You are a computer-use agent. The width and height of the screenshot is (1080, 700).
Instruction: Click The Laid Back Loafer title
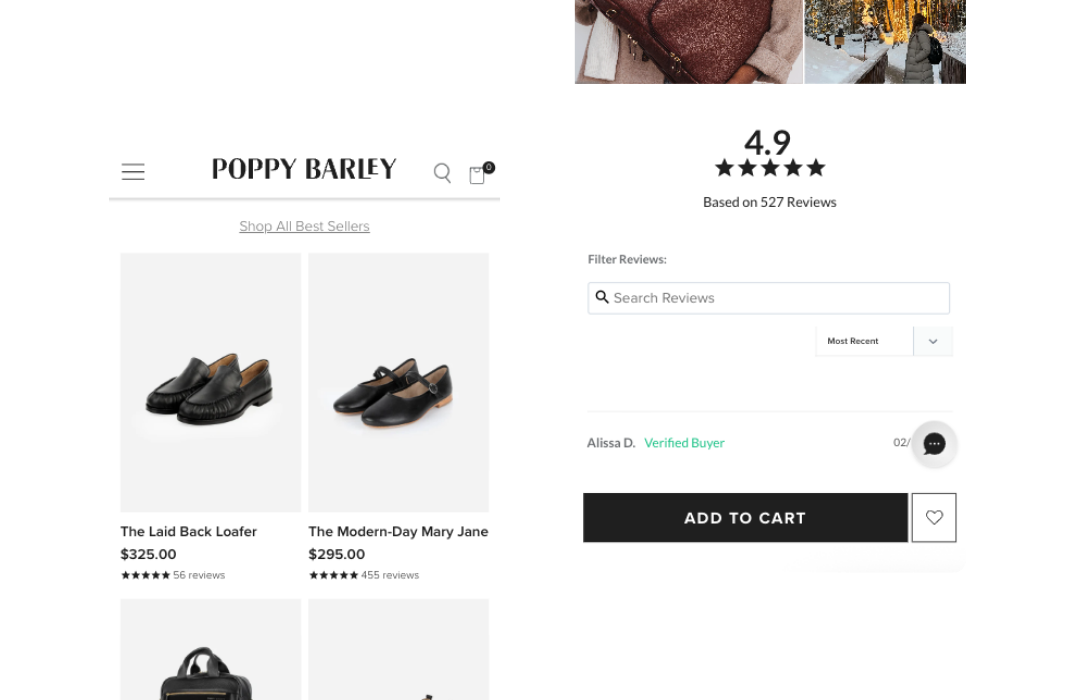point(189,531)
